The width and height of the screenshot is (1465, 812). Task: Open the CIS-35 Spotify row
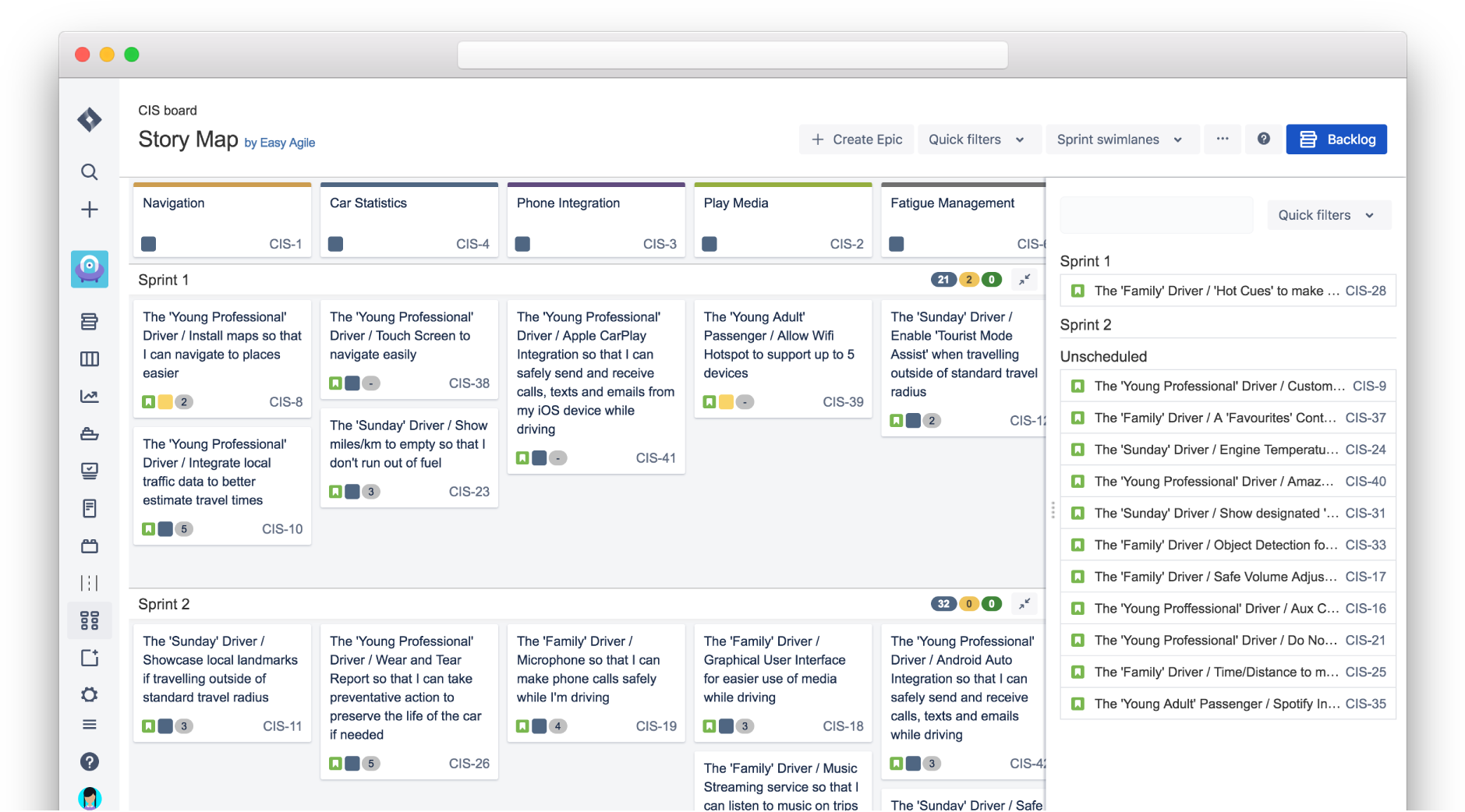click(x=1228, y=704)
